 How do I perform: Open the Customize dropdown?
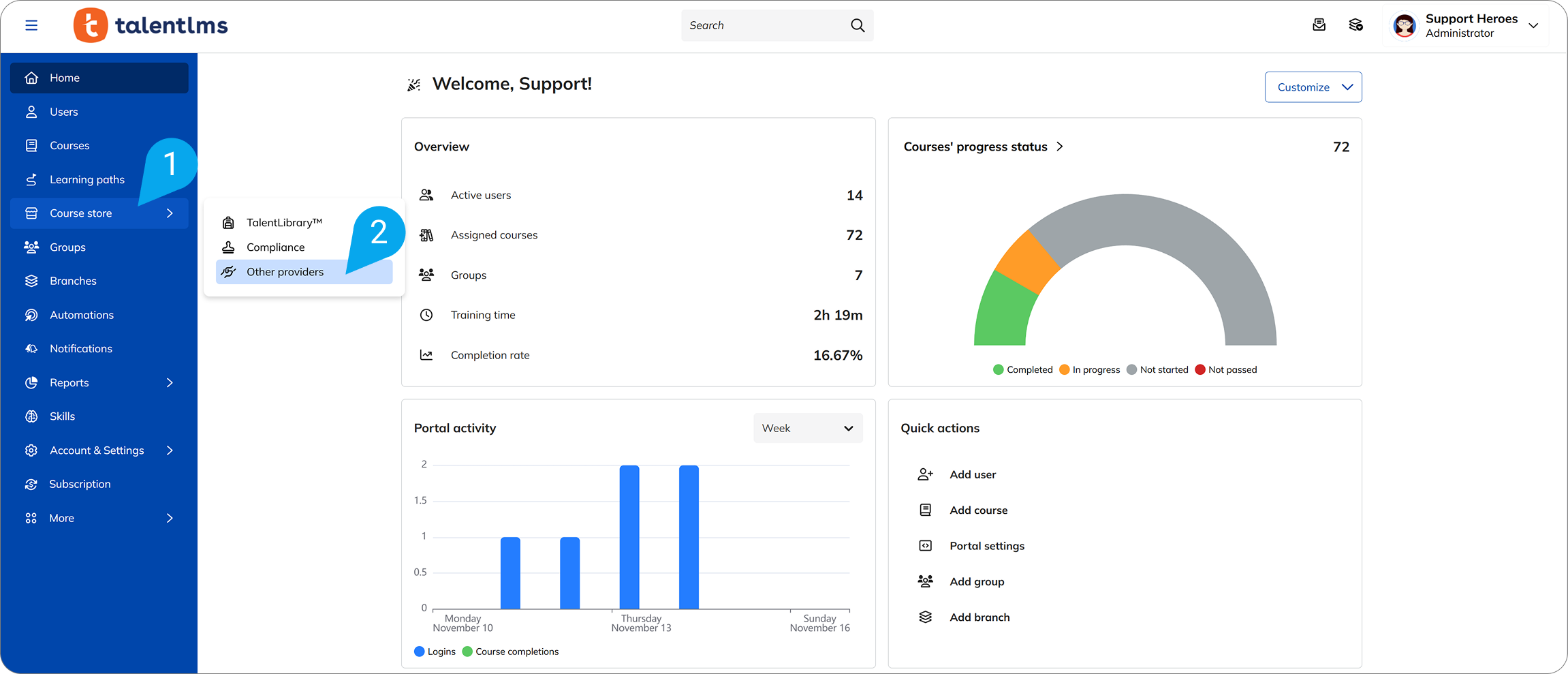click(x=1313, y=87)
